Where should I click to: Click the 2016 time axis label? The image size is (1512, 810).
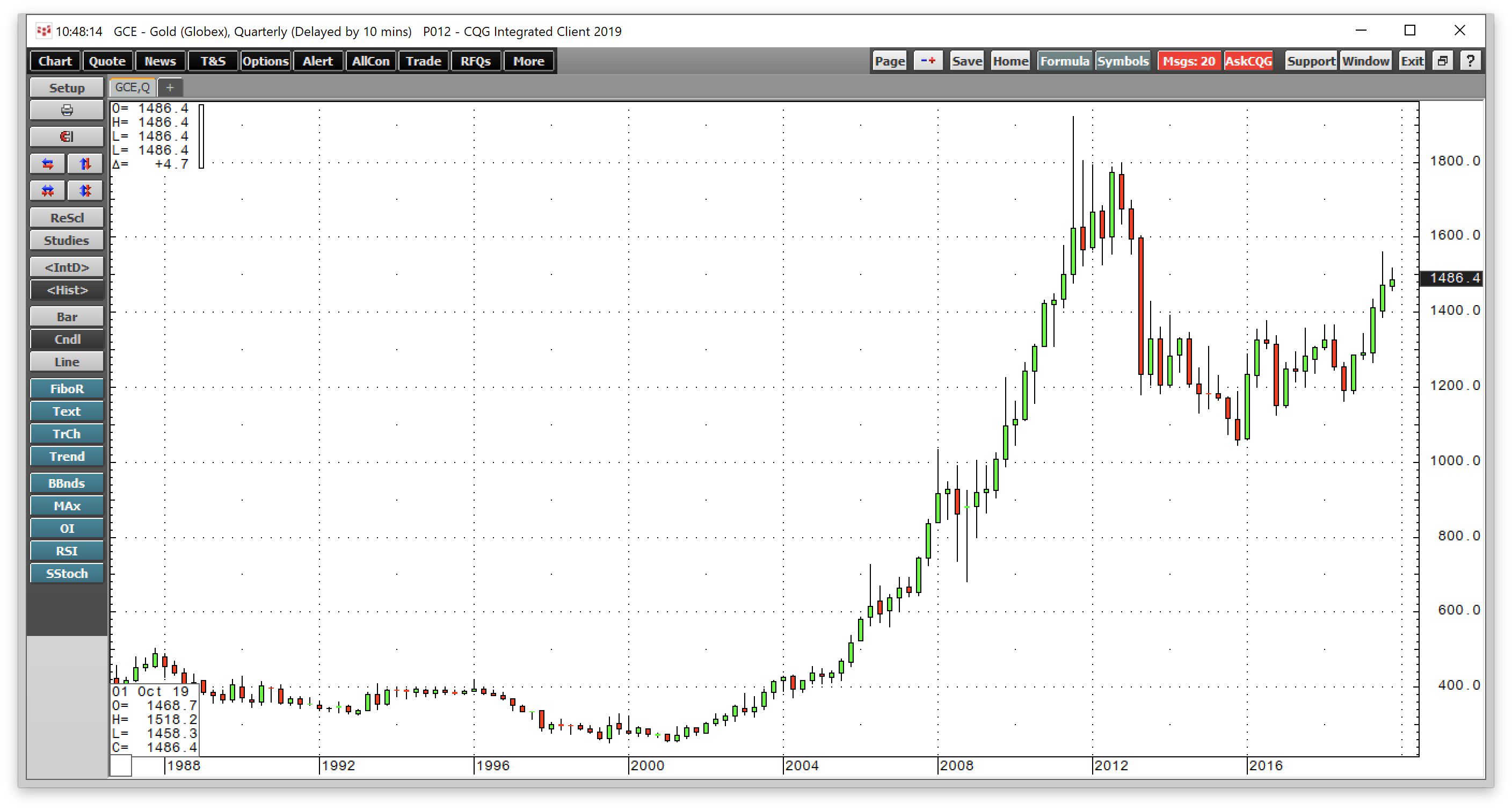1266,765
